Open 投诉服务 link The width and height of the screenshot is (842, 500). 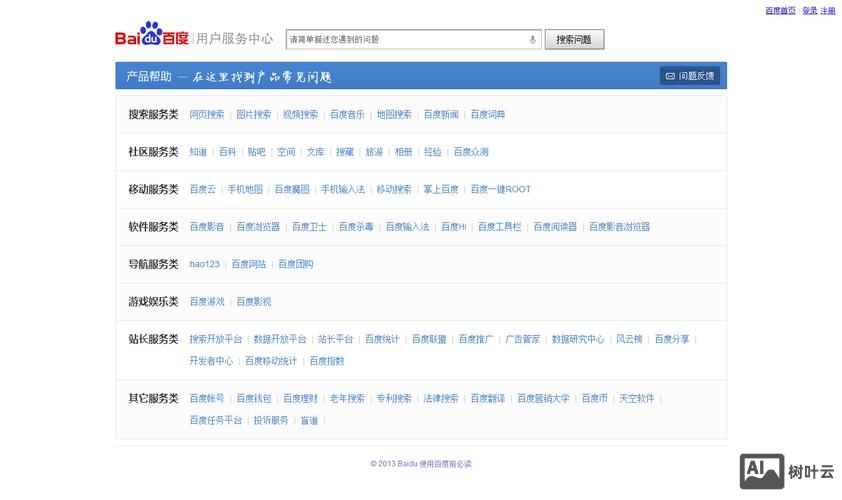[271, 421]
